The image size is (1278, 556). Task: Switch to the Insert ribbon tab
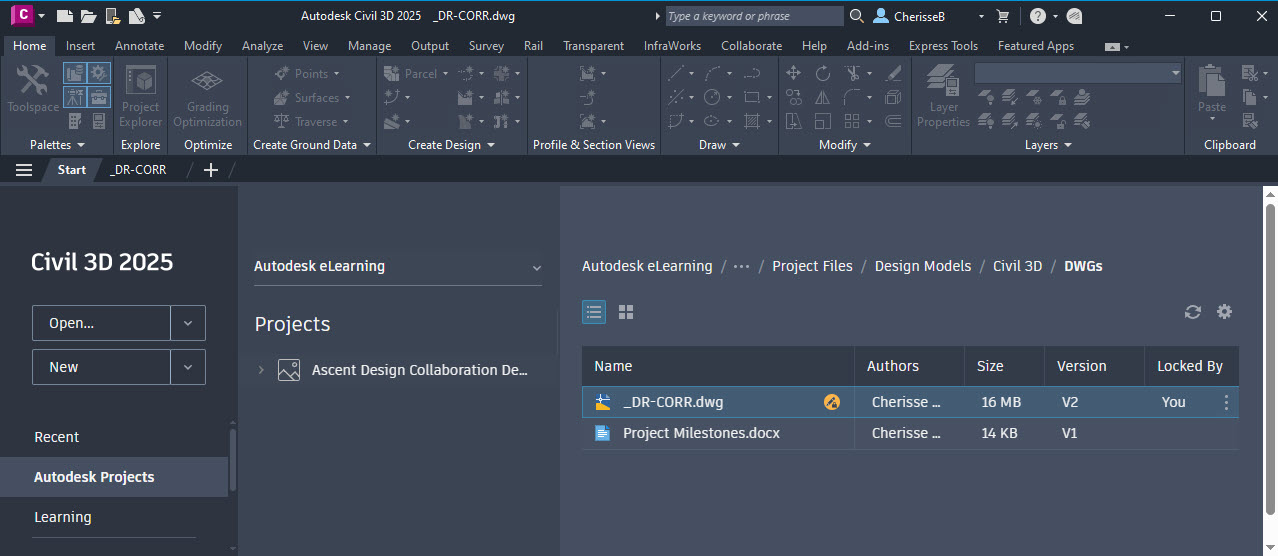click(81, 46)
